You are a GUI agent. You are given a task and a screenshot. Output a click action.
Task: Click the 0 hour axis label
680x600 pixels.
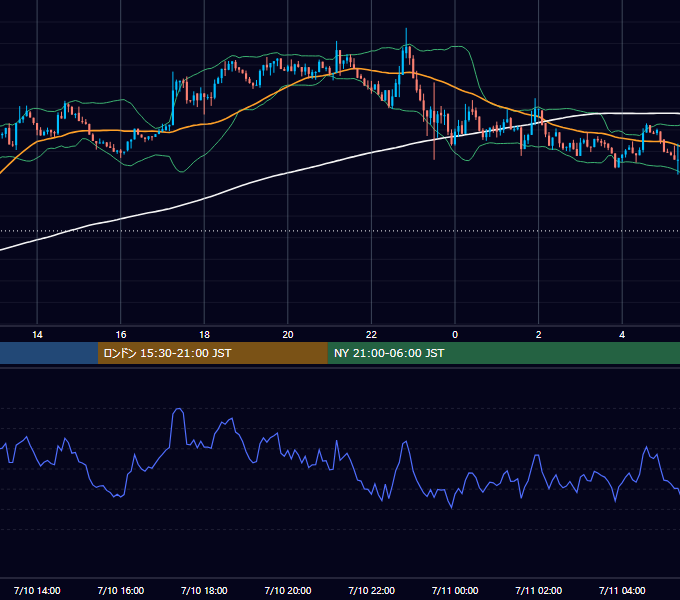coord(455,335)
